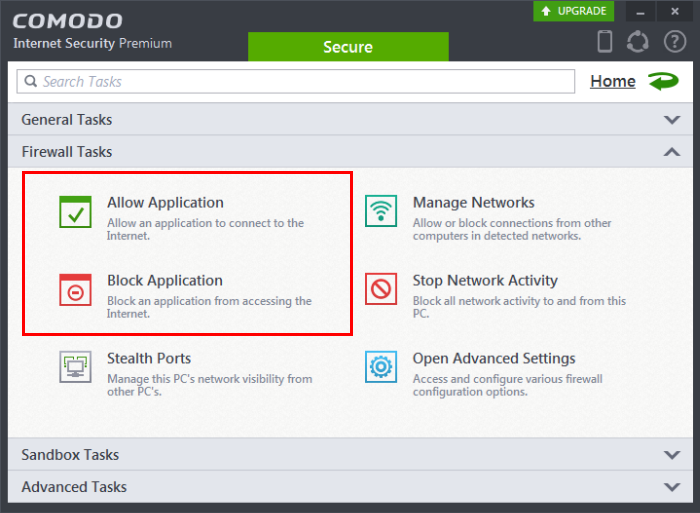
Task: Click the Stealth Ports monitor icon
Action: (x=75, y=367)
